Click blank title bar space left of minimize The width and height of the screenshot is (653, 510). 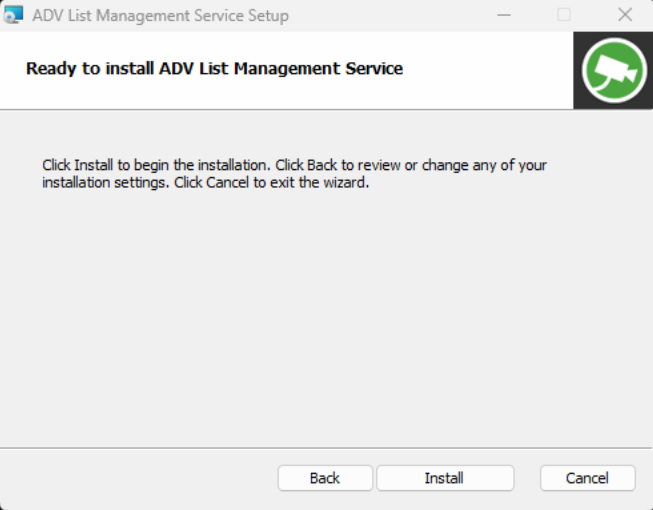point(400,15)
